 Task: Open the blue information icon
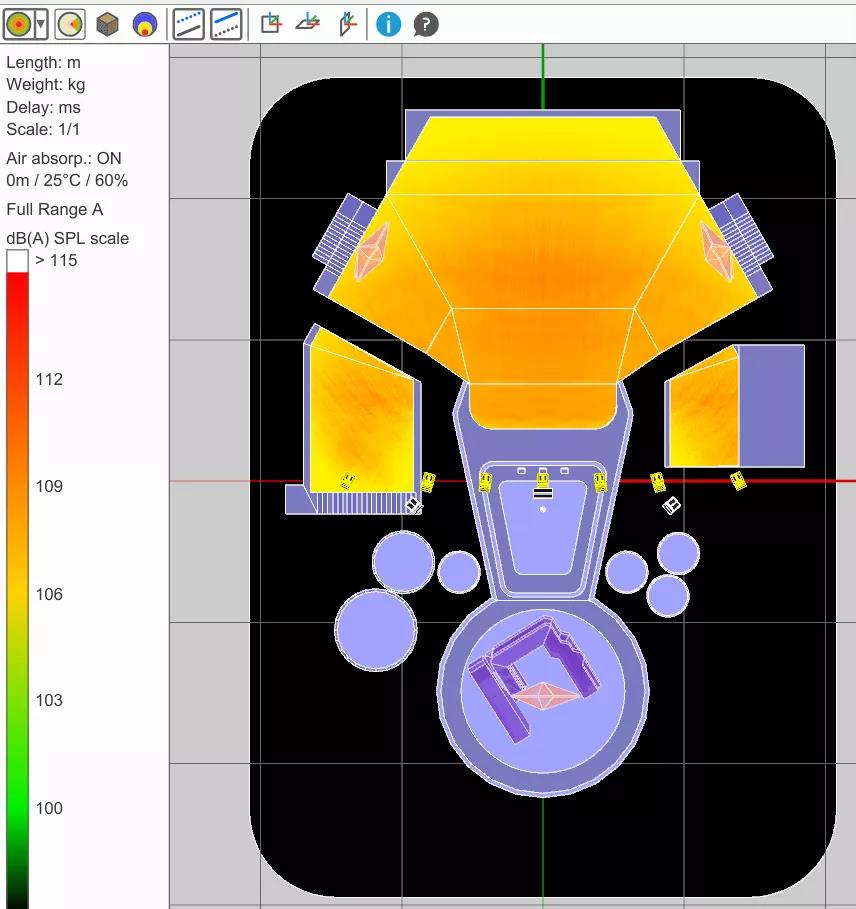(388, 24)
